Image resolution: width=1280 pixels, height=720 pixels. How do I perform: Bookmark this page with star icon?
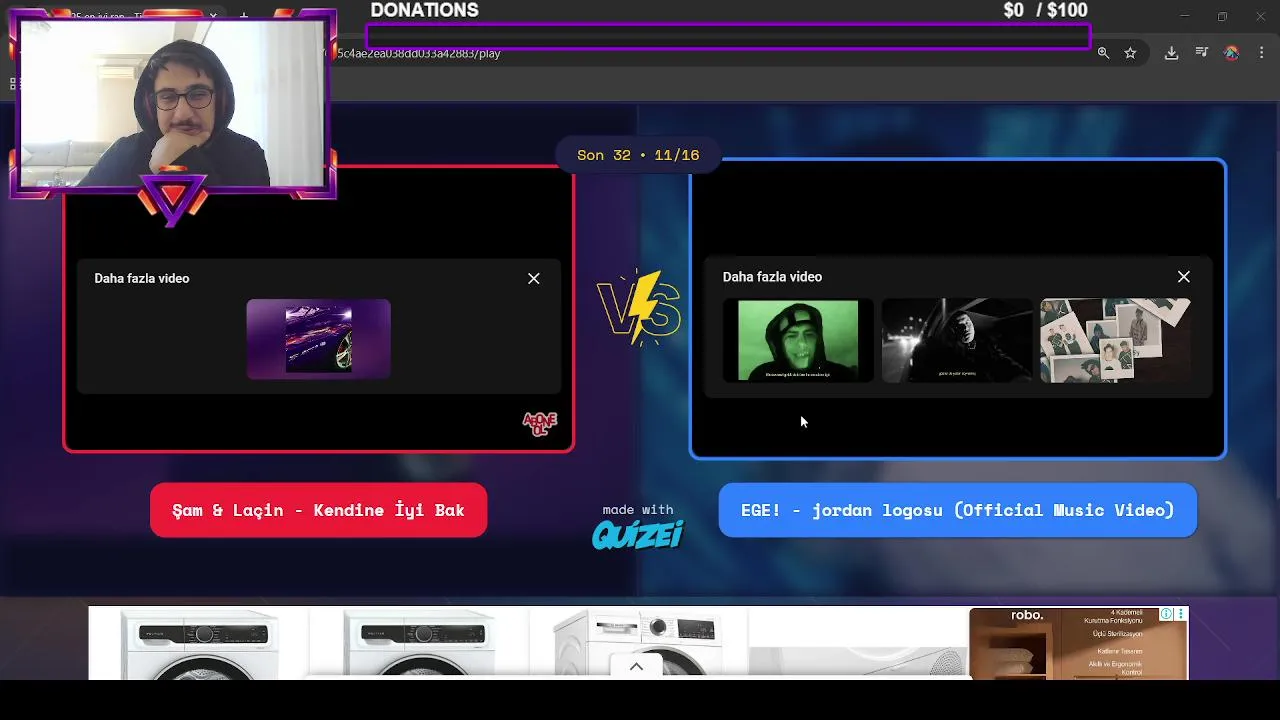[1130, 53]
